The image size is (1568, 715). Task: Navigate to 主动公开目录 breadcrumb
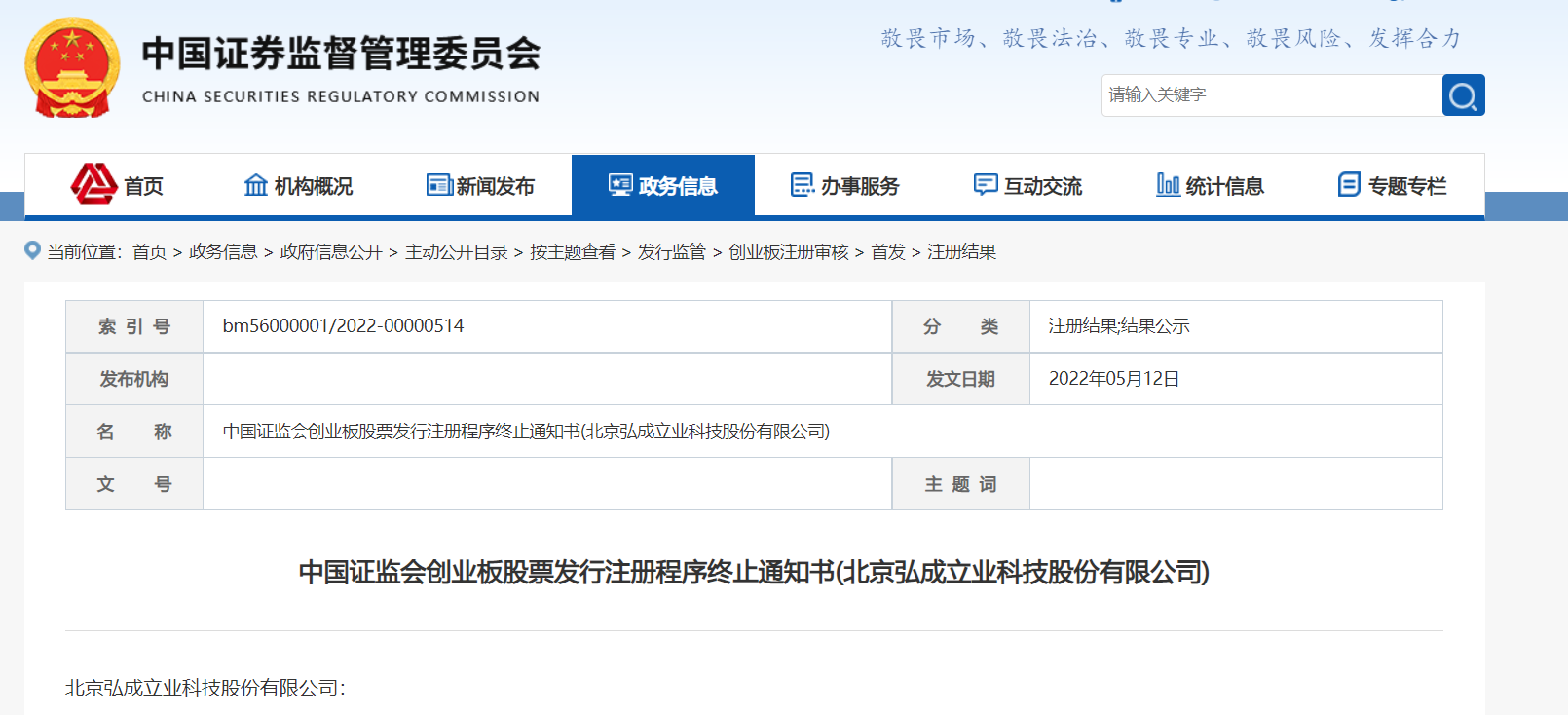pyautogui.click(x=456, y=252)
